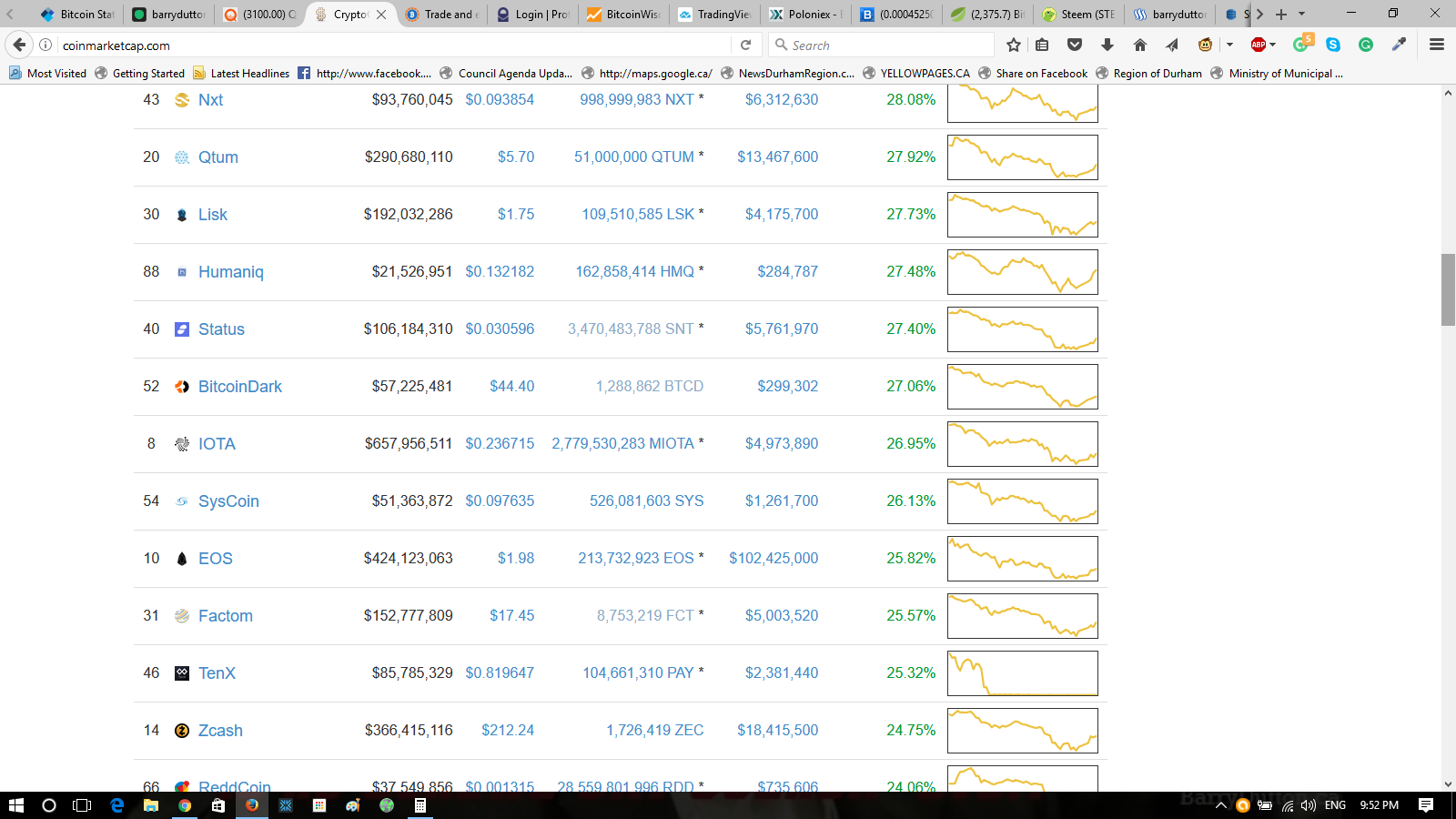The height and width of the screenshot is (819, 1456).
Task: Go to the Home page icon
Action: pos(1140,45)
